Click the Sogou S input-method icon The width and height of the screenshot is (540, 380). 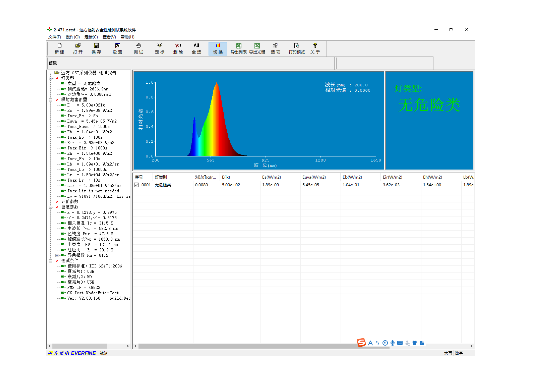(361, 342)
